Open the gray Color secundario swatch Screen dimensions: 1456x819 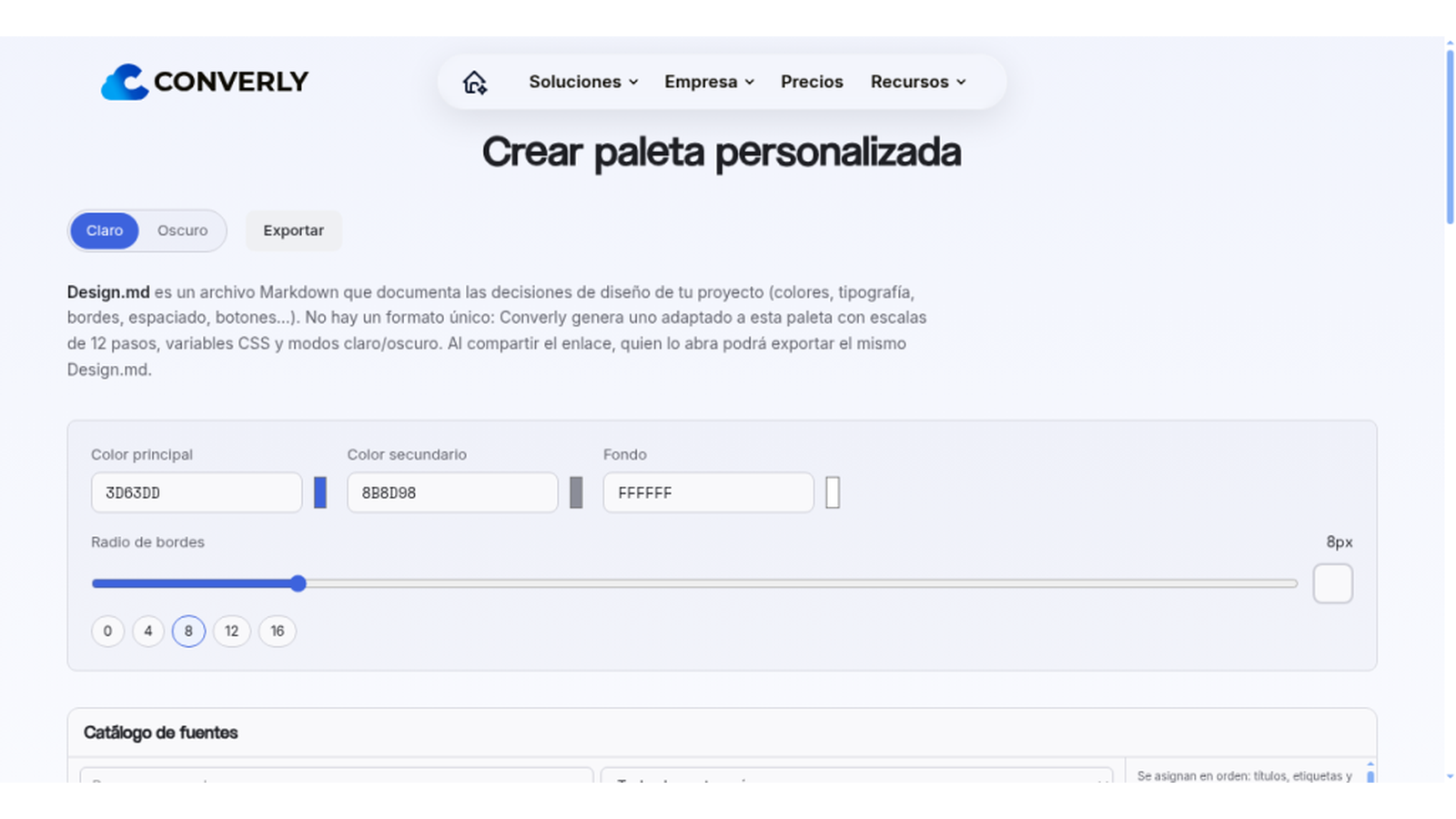click(576, 492)
